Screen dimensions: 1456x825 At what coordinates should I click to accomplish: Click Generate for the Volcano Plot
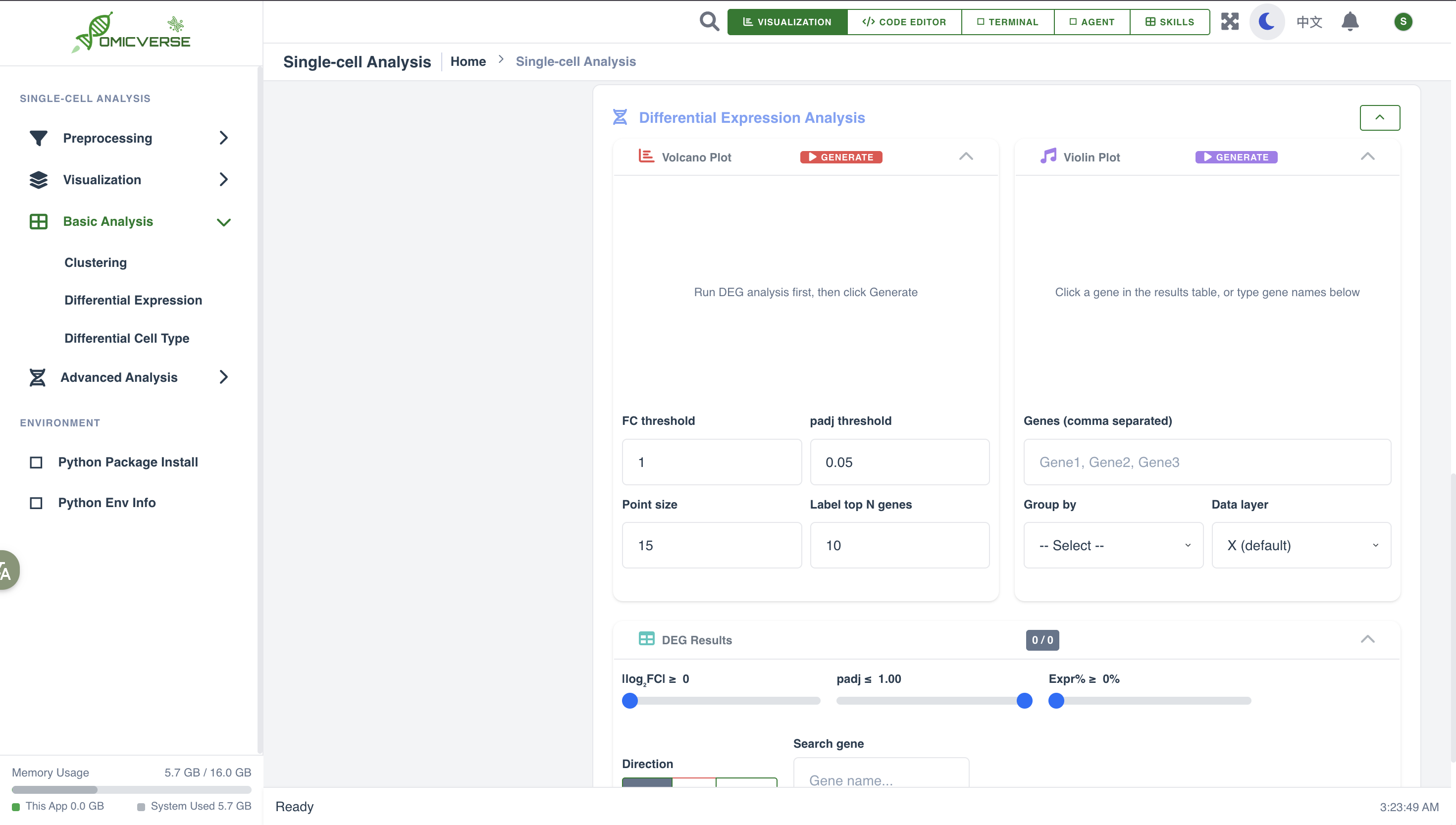click(x=841, y=157)
